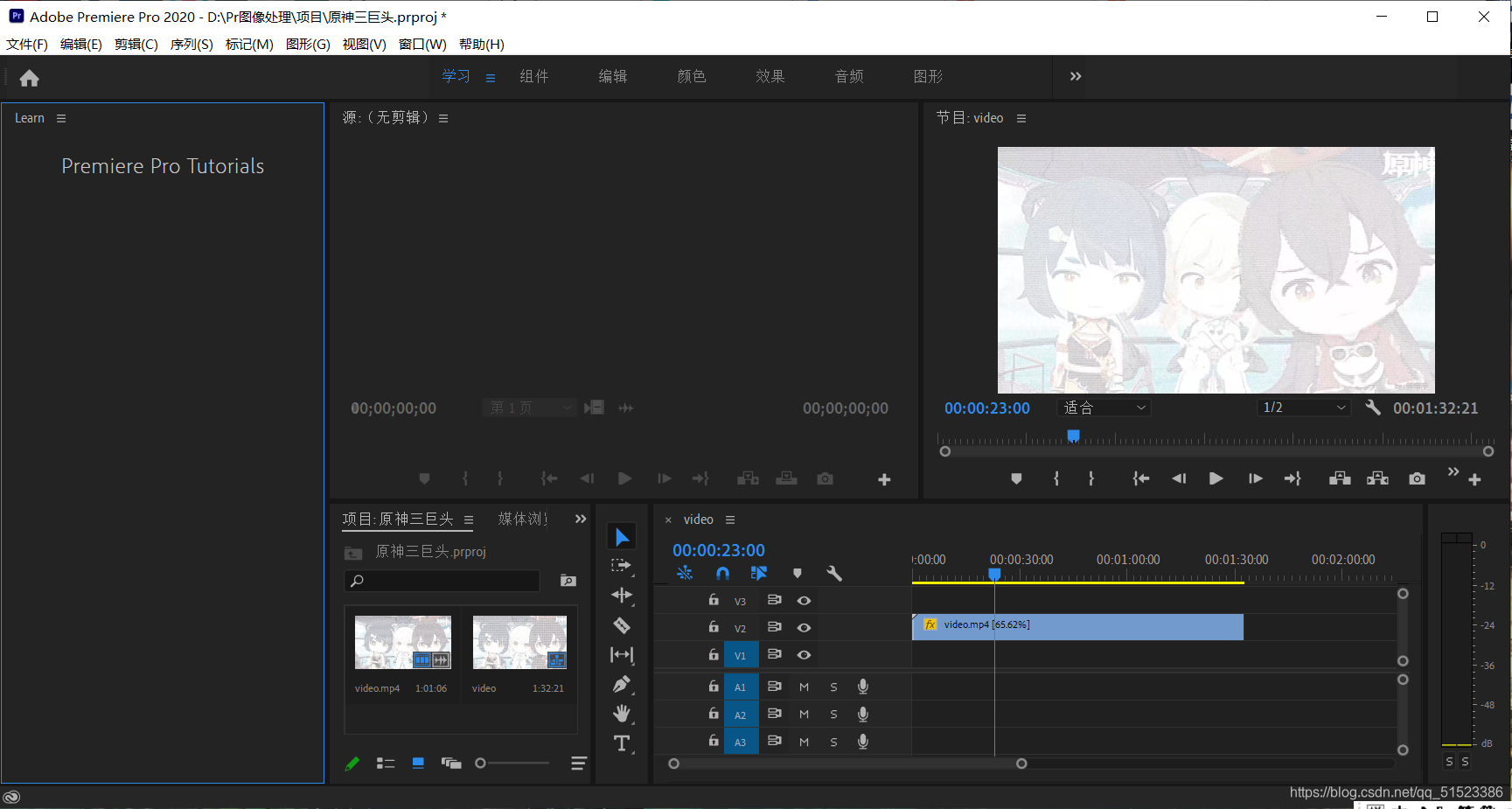Image resolution: width=1512 pixels, height=809 pixels.
Task: Export frame from Program monitor
Action: coord(1418,478)
